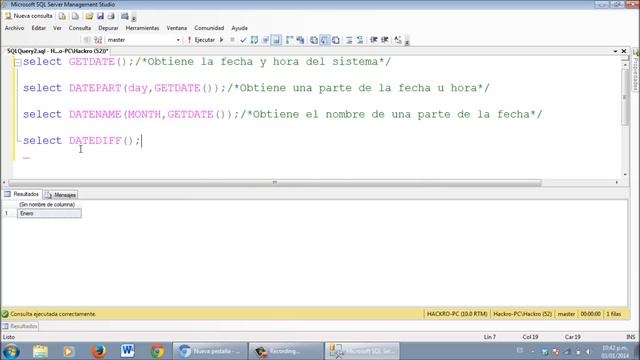640x360 pixels.
Task: Open the active files dropdown arrow
Action: (615, 51)
